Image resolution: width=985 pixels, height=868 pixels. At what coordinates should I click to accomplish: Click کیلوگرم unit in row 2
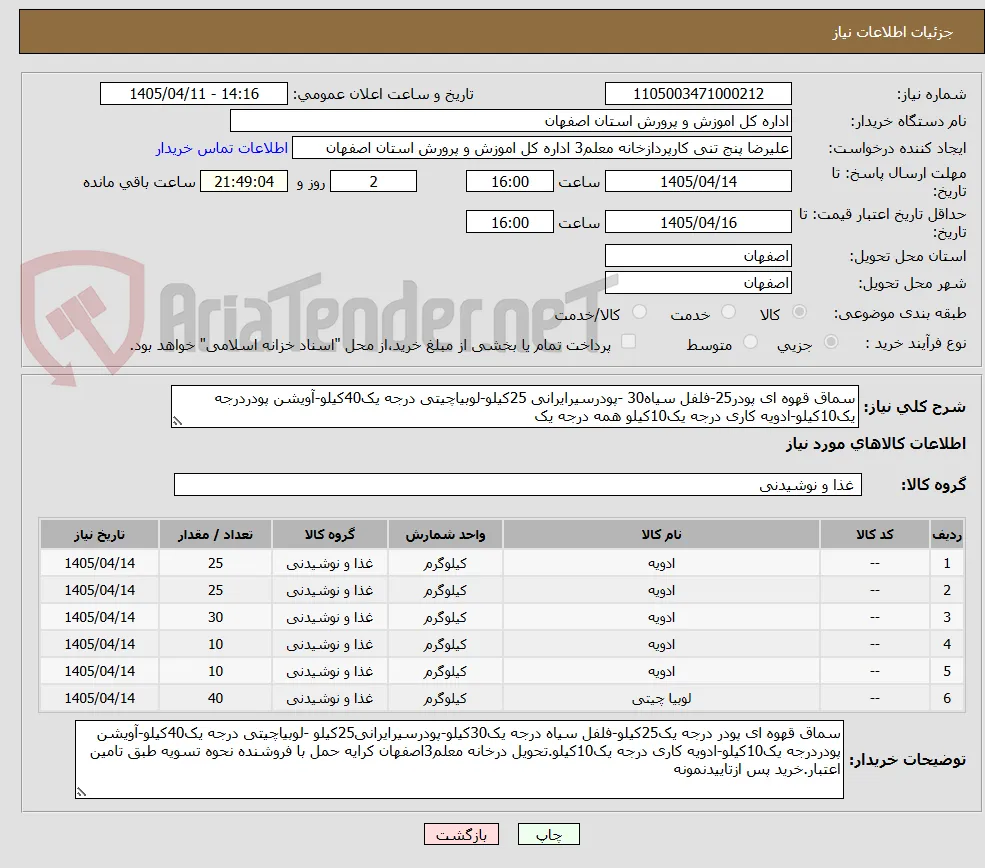click(445, 590)
